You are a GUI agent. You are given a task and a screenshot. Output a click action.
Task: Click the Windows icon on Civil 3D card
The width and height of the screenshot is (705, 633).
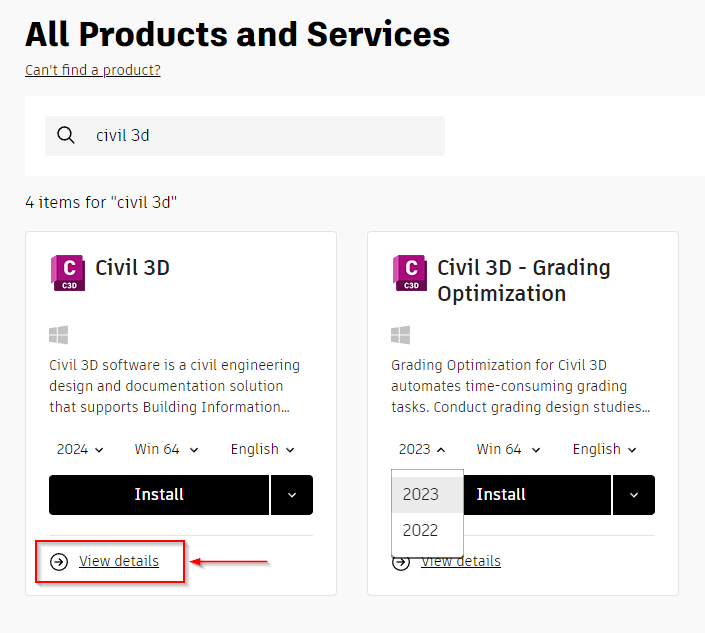pos(59,335)
